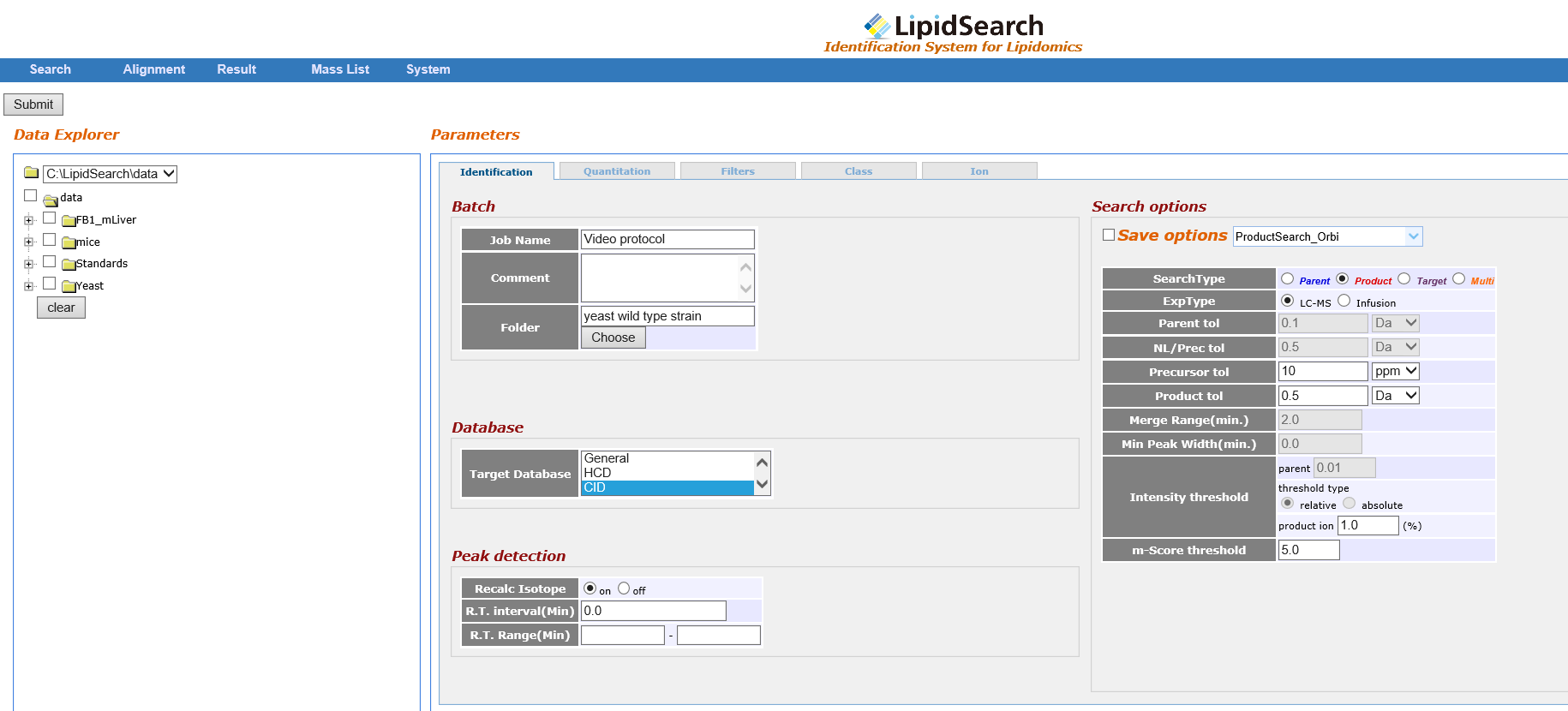This screenshot has width=1568, height=711.
Task: Open the System menu
Action: [x=428, y=69]
